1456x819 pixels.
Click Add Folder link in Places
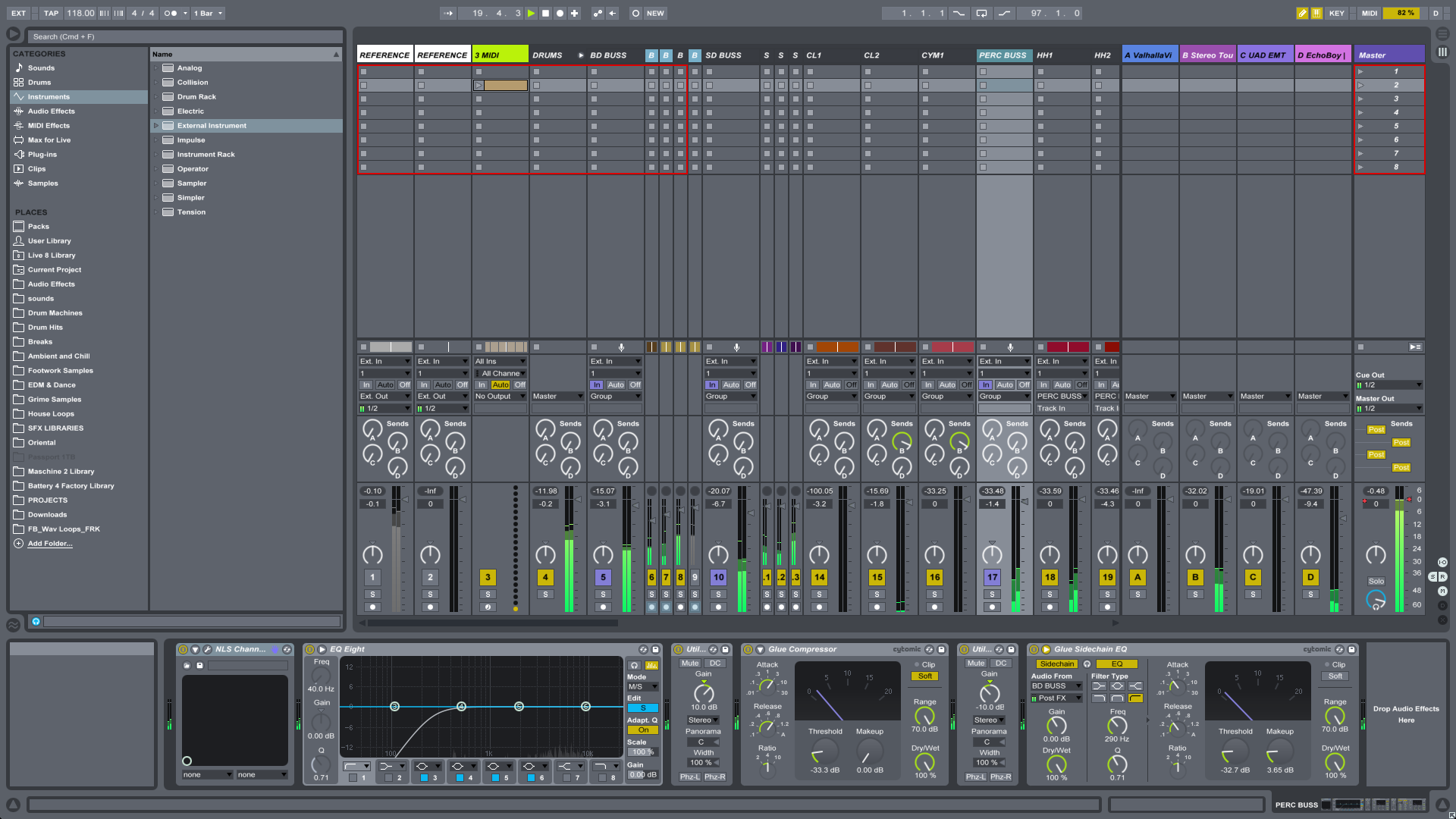[x=50, y=543]
